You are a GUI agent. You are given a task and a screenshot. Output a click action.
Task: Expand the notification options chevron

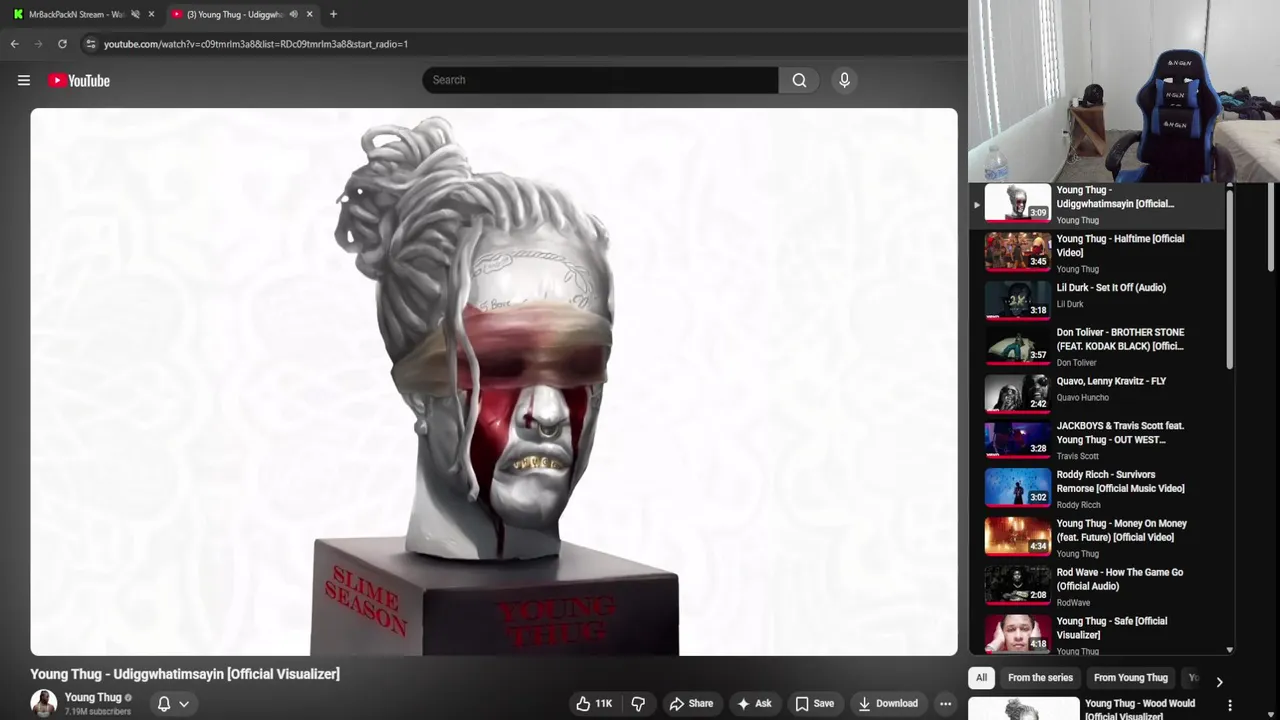[184, 704]
